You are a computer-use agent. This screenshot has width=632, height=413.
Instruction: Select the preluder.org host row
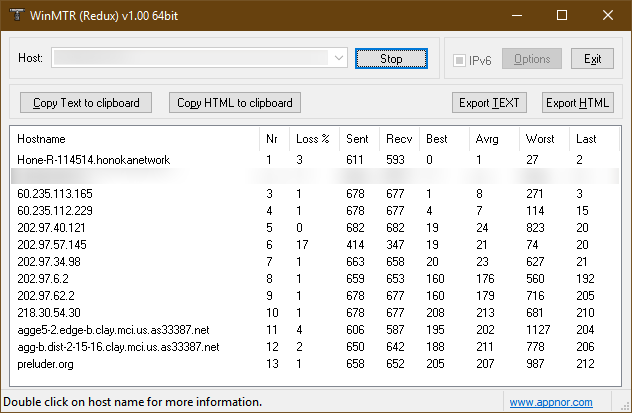[47, 365]
